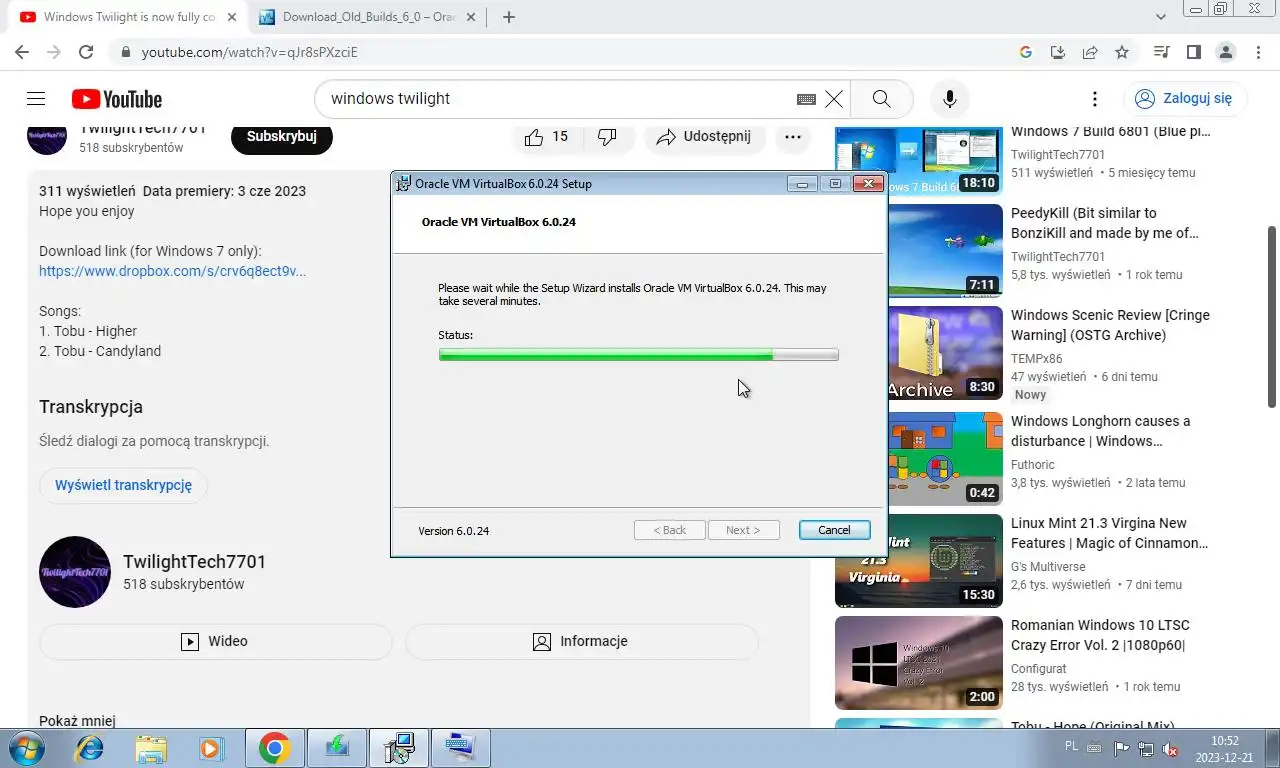
Task: Open Windows 7 Build 6801 video thumbnail
Action: 918,161
